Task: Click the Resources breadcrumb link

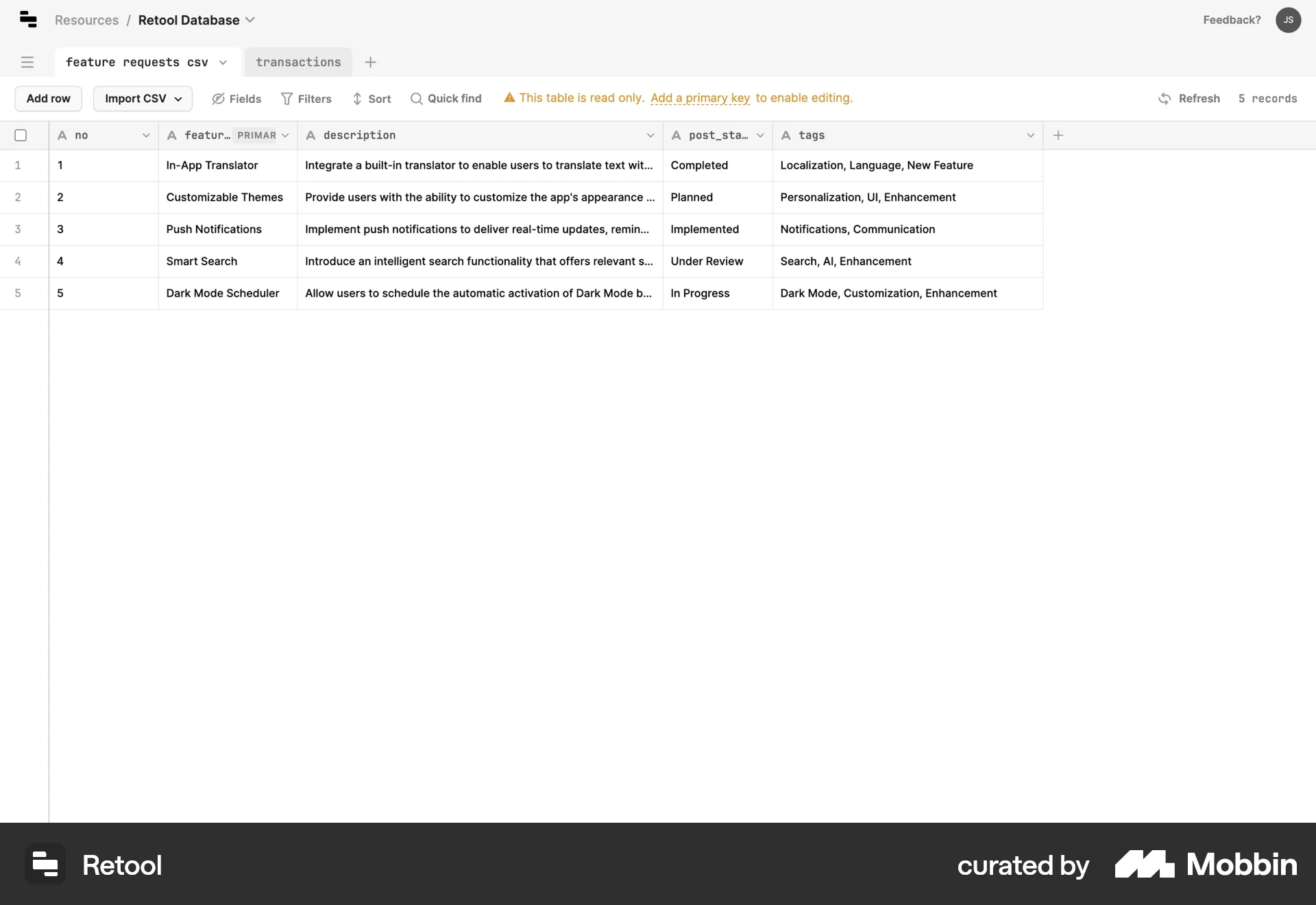Action: coord(86,20)
